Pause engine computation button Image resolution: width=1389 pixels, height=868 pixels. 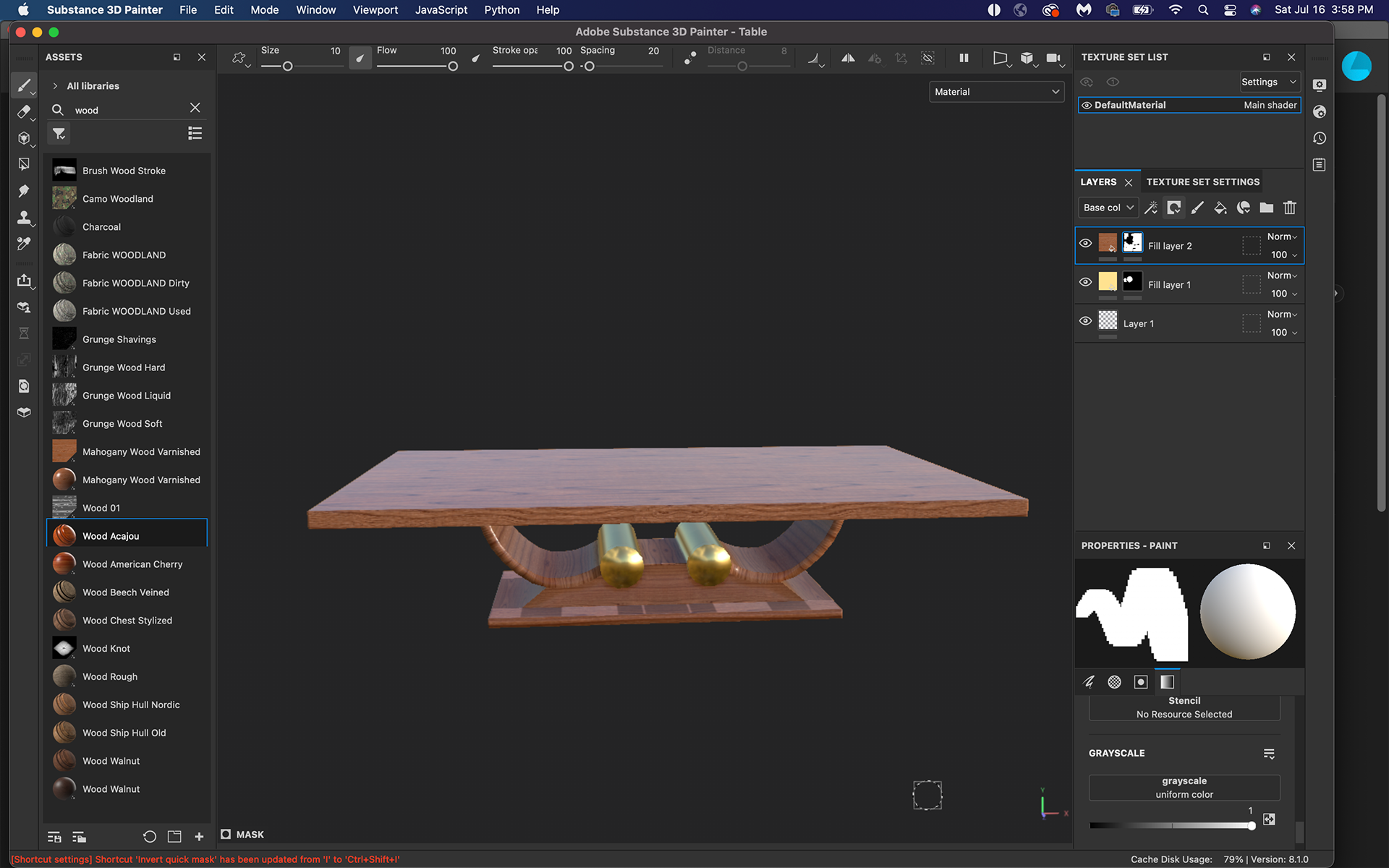[964, 58]
